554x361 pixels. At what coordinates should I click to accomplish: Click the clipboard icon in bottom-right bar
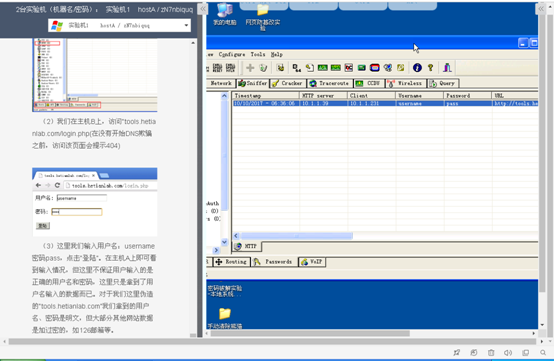click(491, 352)
